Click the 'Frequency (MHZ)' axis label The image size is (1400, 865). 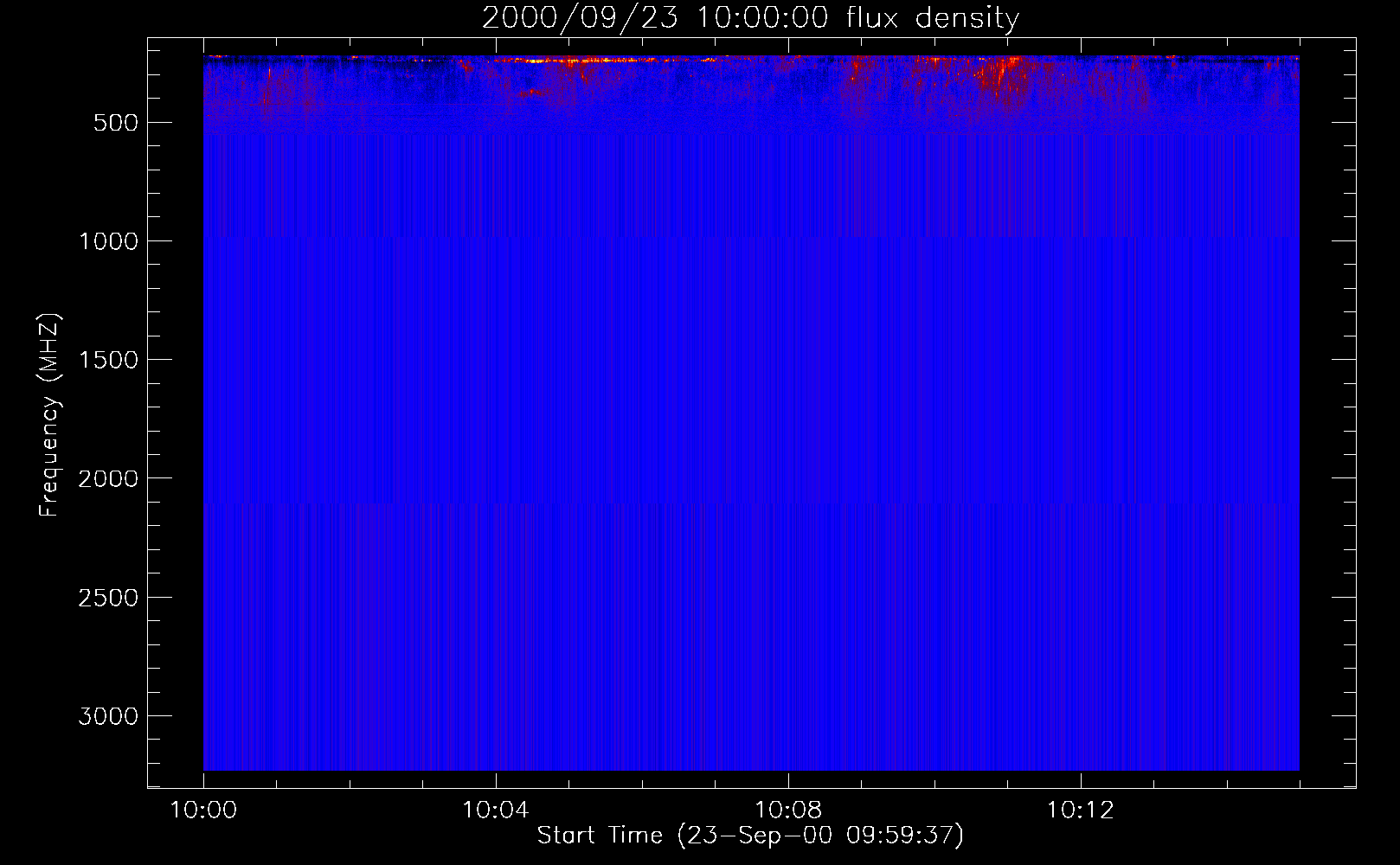click(x=49, y=415)
